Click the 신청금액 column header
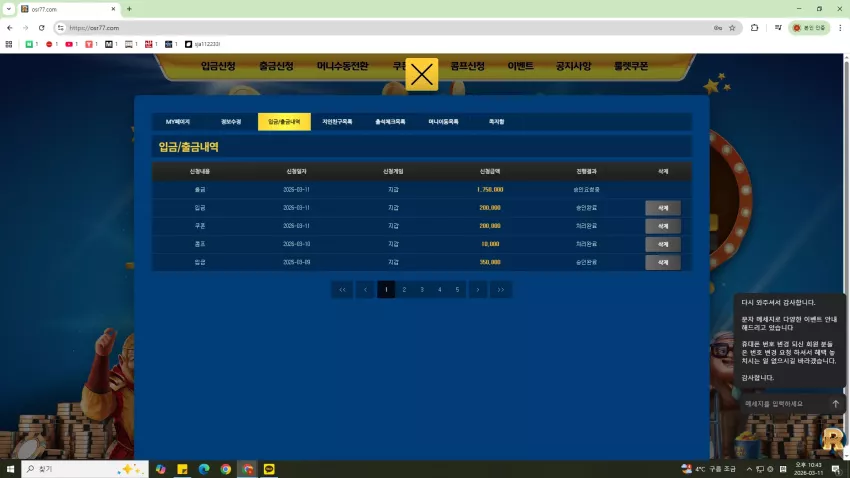850x478 pixels. [490, 171]
